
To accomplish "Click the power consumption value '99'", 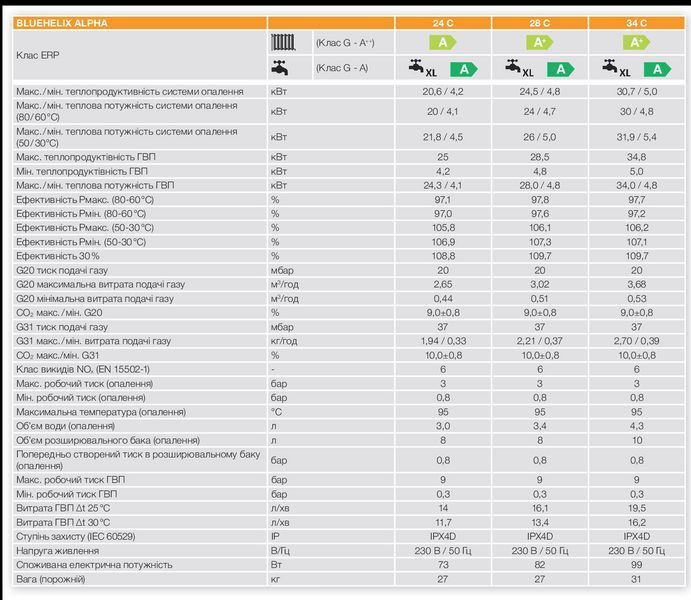I will (636, 565).
